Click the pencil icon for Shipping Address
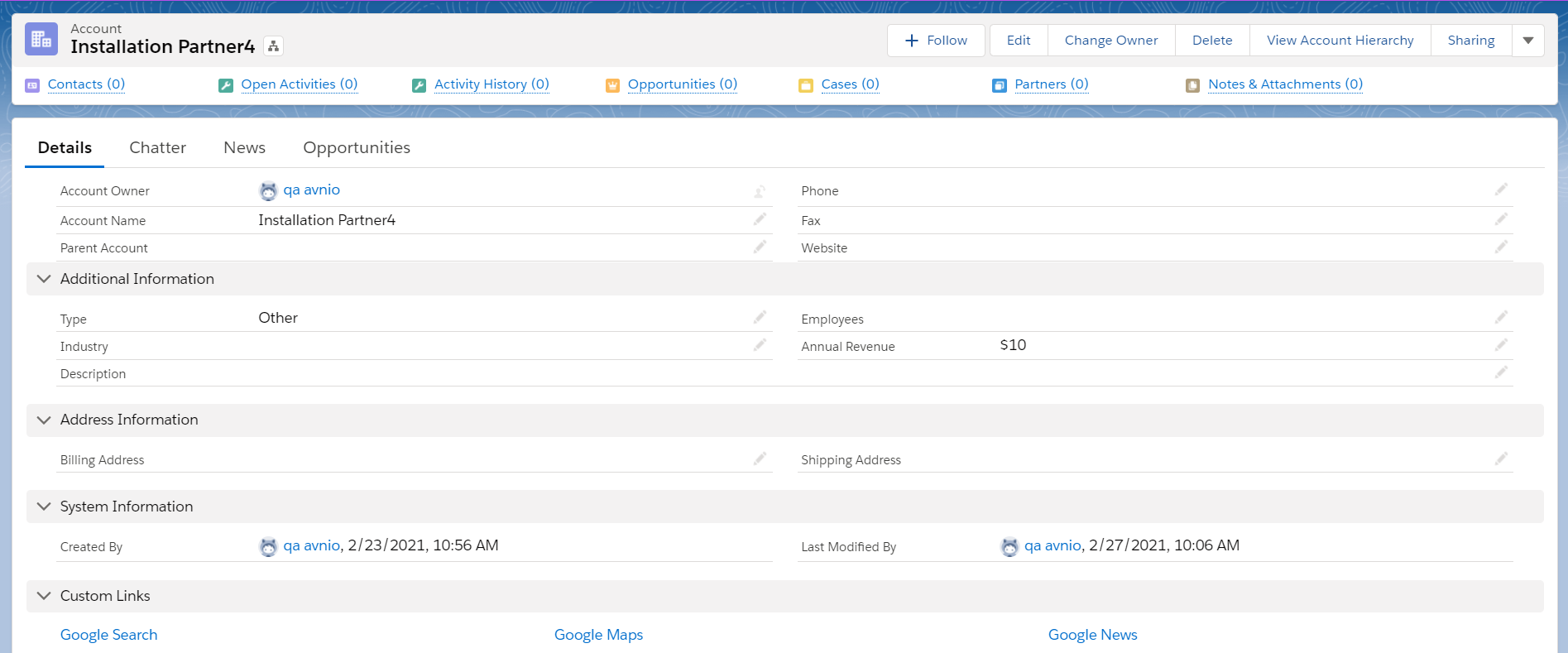This screenshot has height=653, width=1568. tap(1501, 459)
